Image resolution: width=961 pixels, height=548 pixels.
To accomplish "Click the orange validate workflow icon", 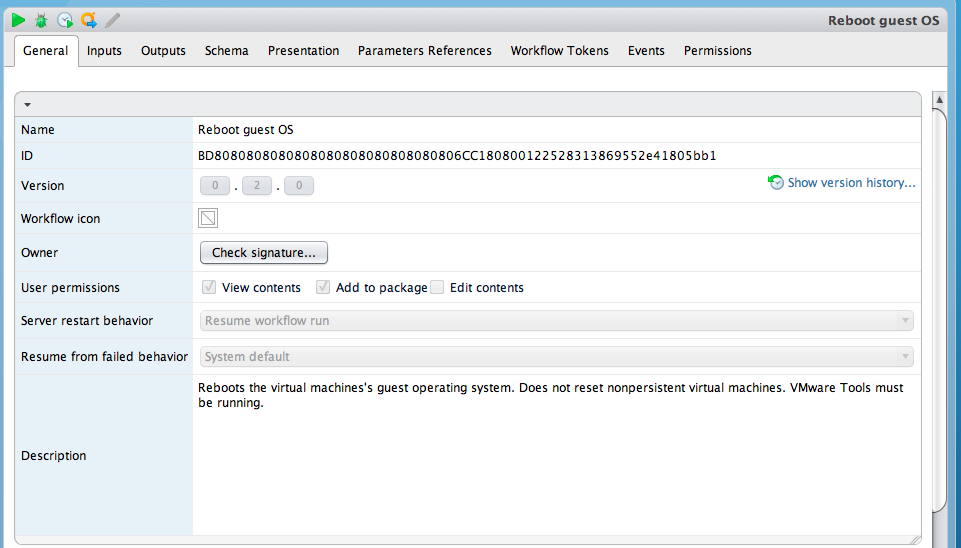I will point(89,20).
